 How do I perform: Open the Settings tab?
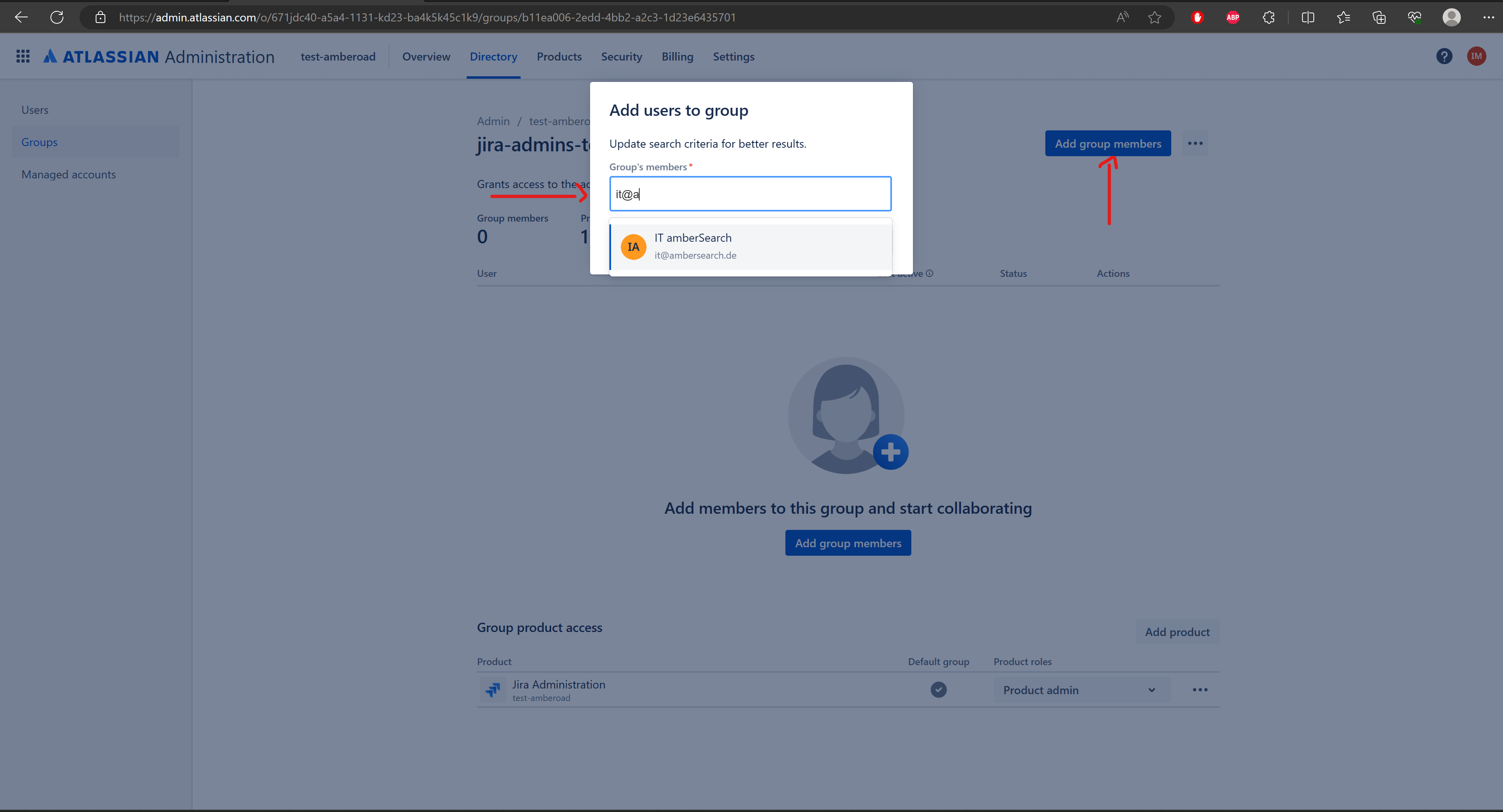[733, 57]
